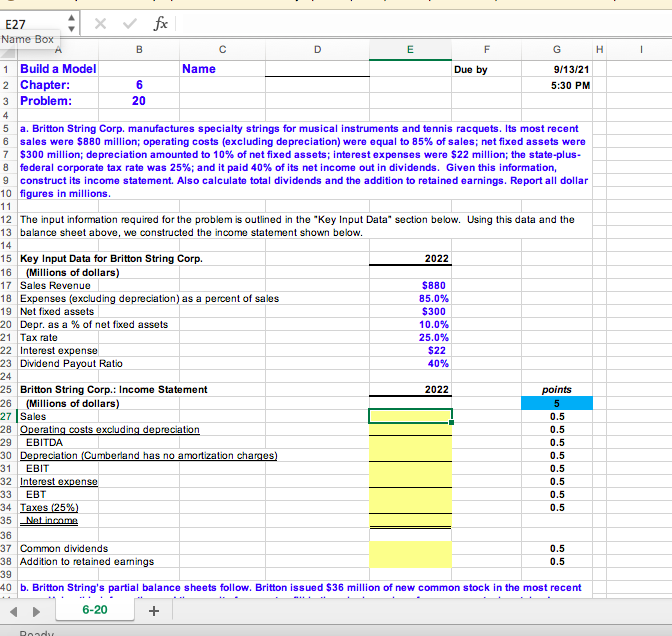Click the yellow Net income answer cell
Viewport: 672px width, 636px height.
[410, 520]
